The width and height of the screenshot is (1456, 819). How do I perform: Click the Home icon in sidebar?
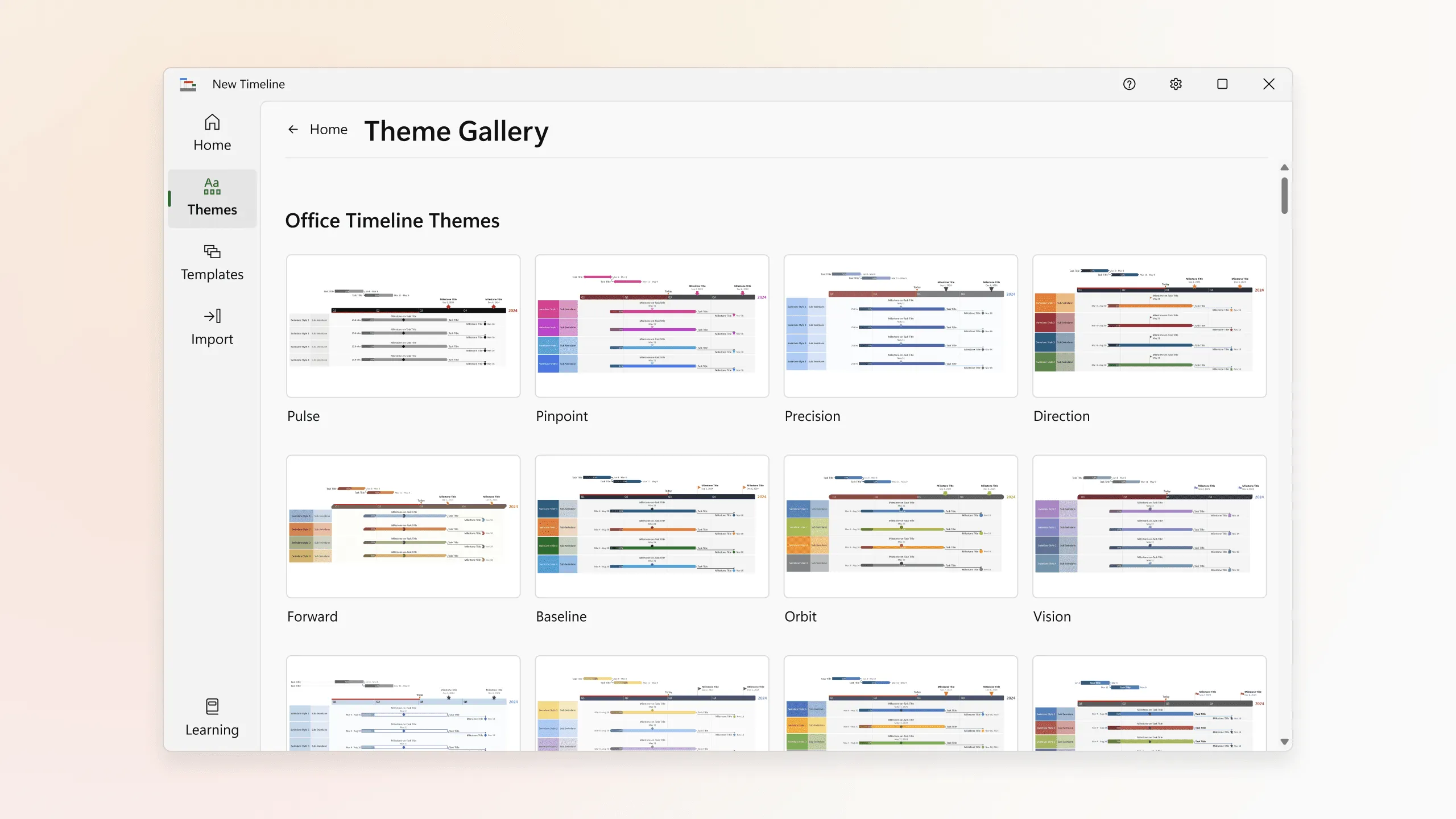click(x=212, y=123)
